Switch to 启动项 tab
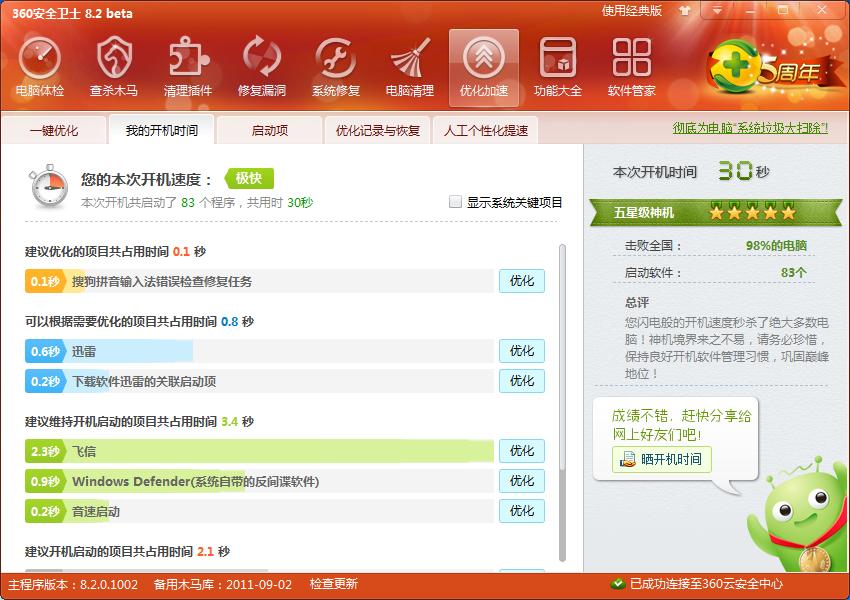 [269, 130]
